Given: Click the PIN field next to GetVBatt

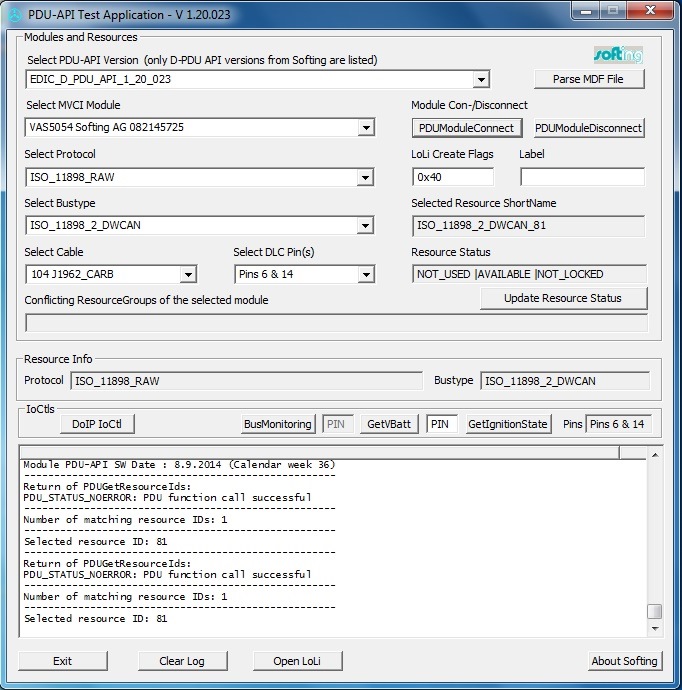Looking at the screenshot, I should (441, 424).
